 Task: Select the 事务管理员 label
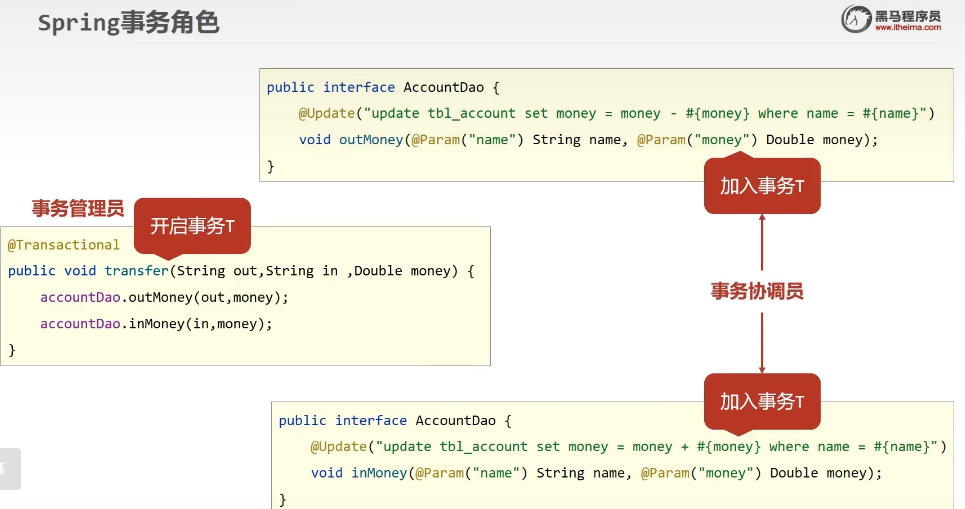pos(78,208)
